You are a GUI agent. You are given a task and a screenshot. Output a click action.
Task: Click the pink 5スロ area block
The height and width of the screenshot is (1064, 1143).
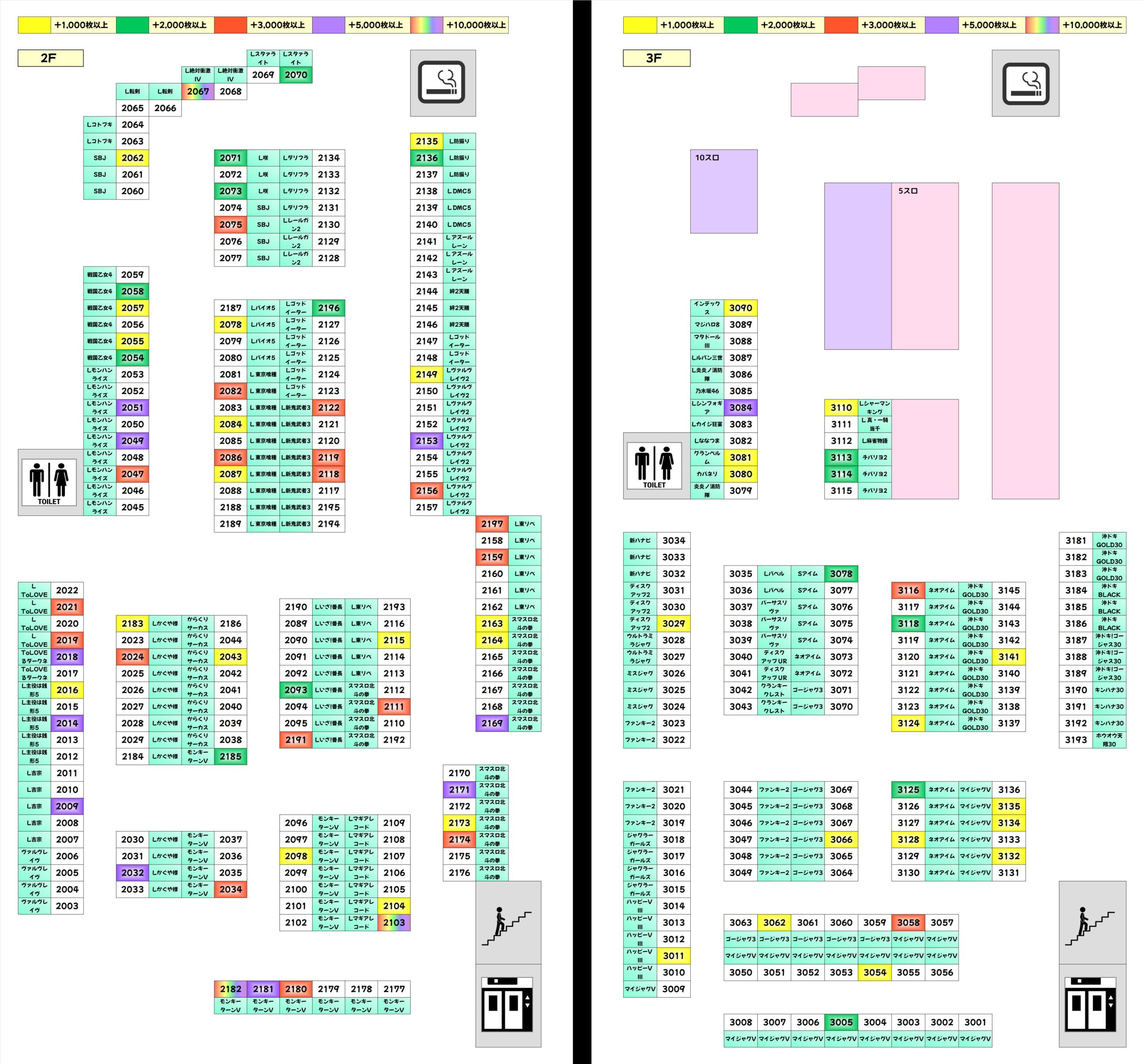(925, 266)
